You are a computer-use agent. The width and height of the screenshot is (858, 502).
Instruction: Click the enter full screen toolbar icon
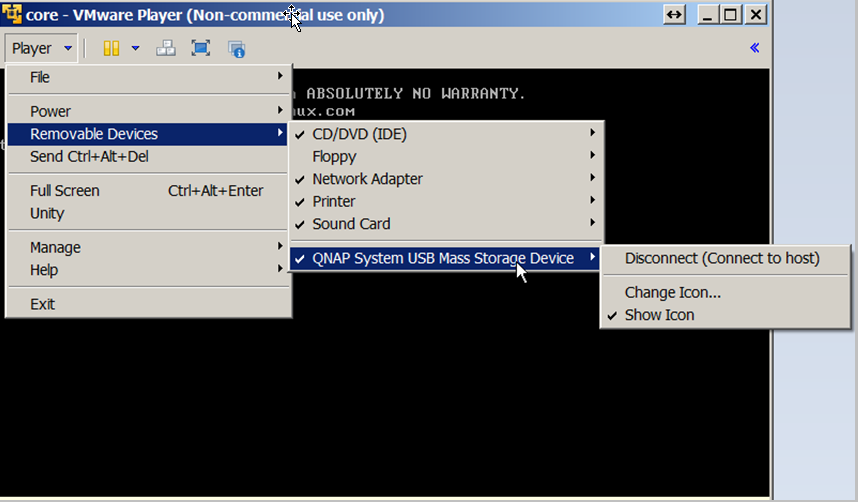201,48
